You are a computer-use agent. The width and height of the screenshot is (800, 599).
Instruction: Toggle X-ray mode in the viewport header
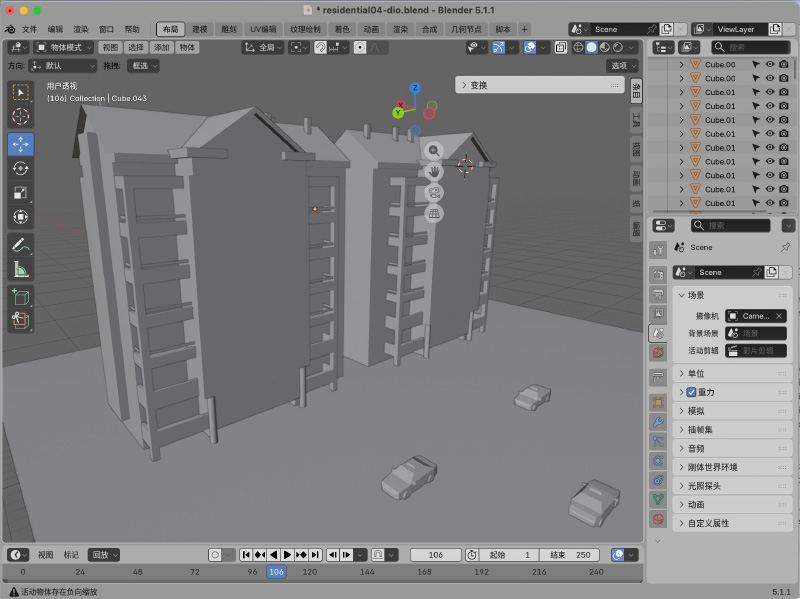(x=561, y=47)
